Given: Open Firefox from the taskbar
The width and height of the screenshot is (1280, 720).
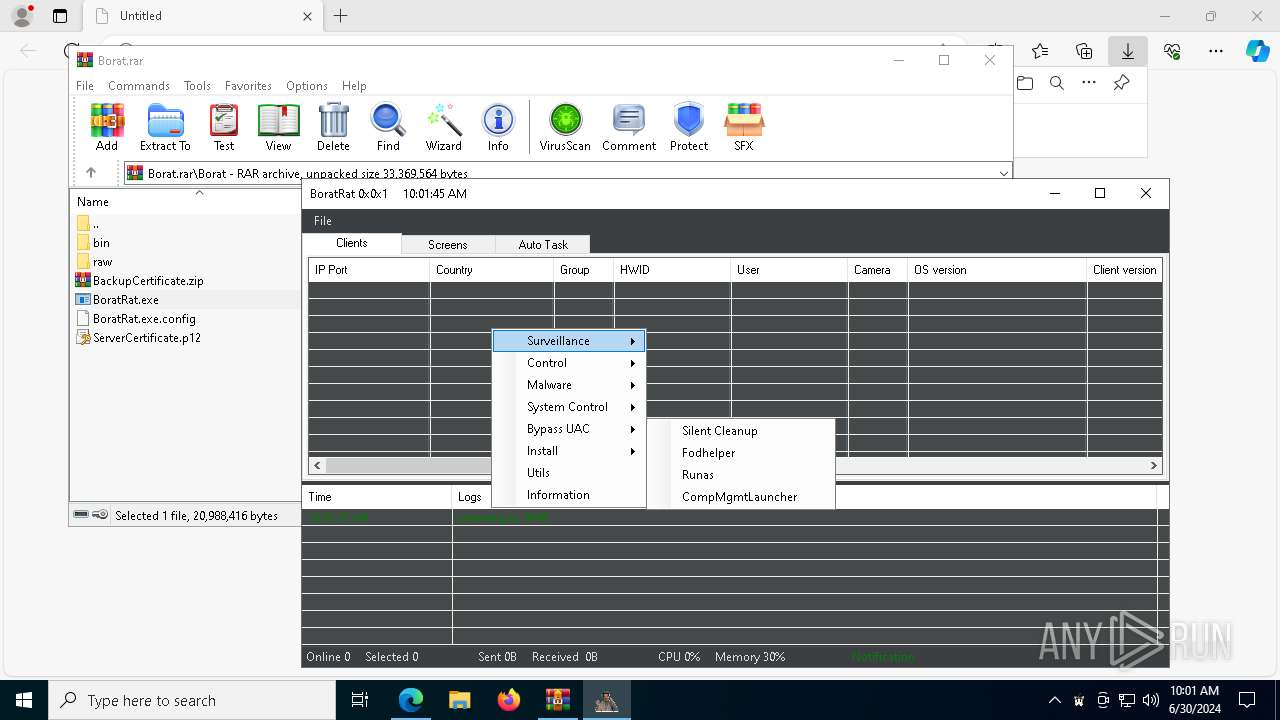Looking at the screenshot, I should coord(508,700).
